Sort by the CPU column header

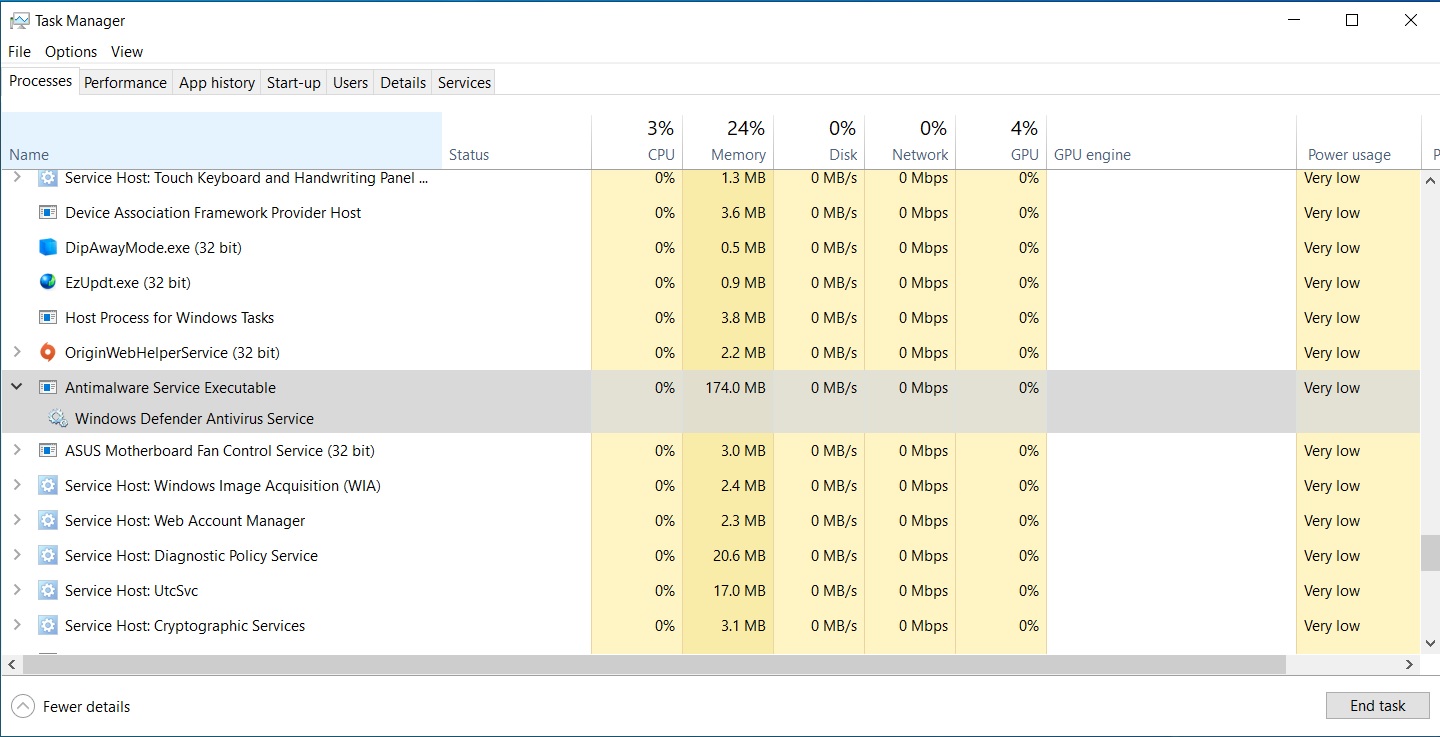point(637,141)
